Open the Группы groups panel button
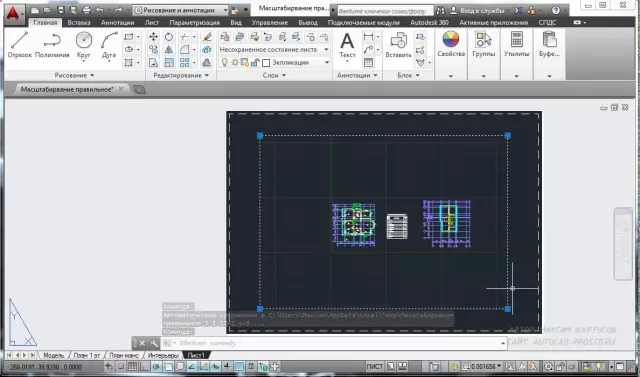Screen dimensions: 640x377 coord(483,45)
